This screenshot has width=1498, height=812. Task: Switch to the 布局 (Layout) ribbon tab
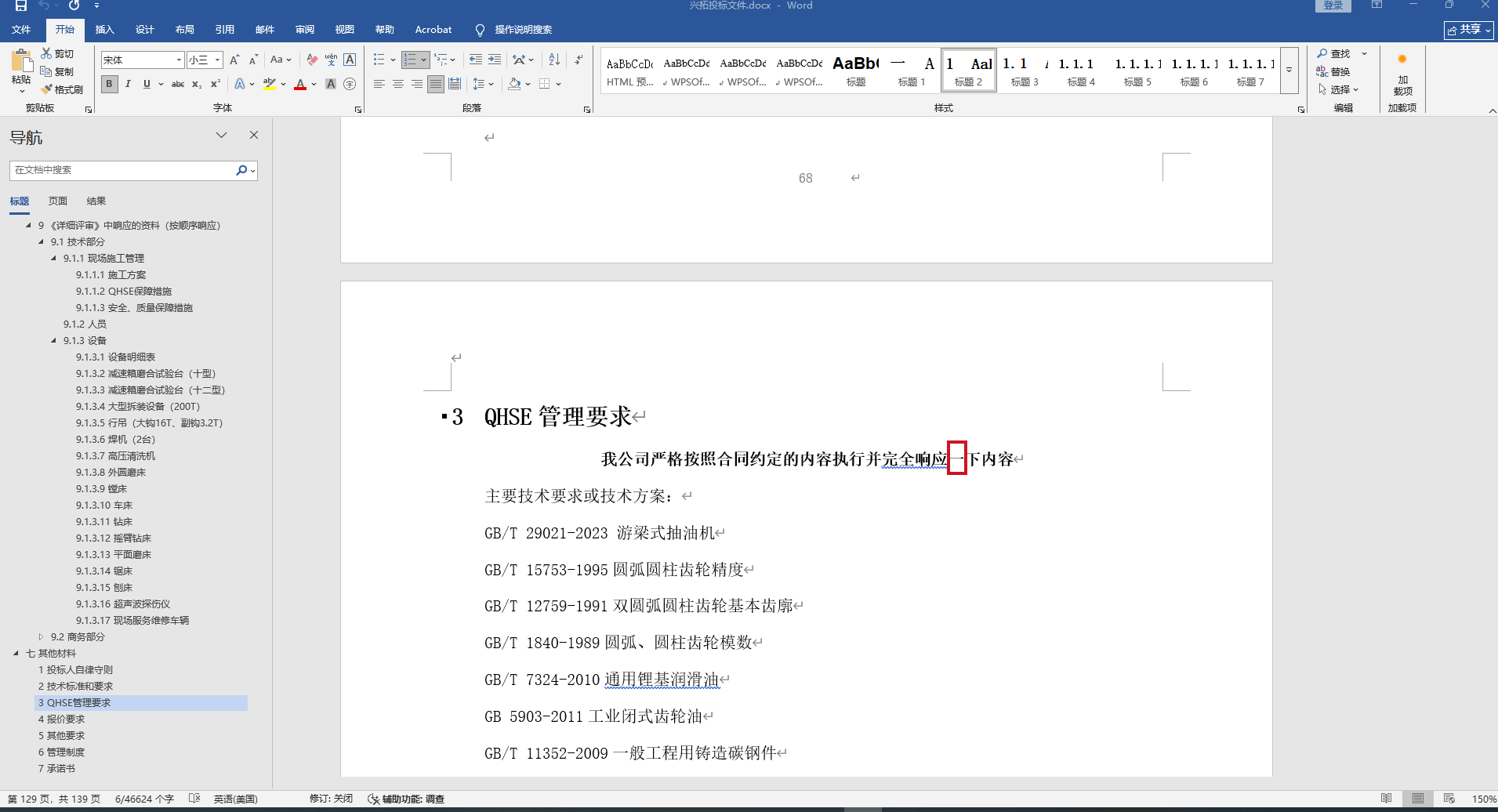tap(185, 30)
